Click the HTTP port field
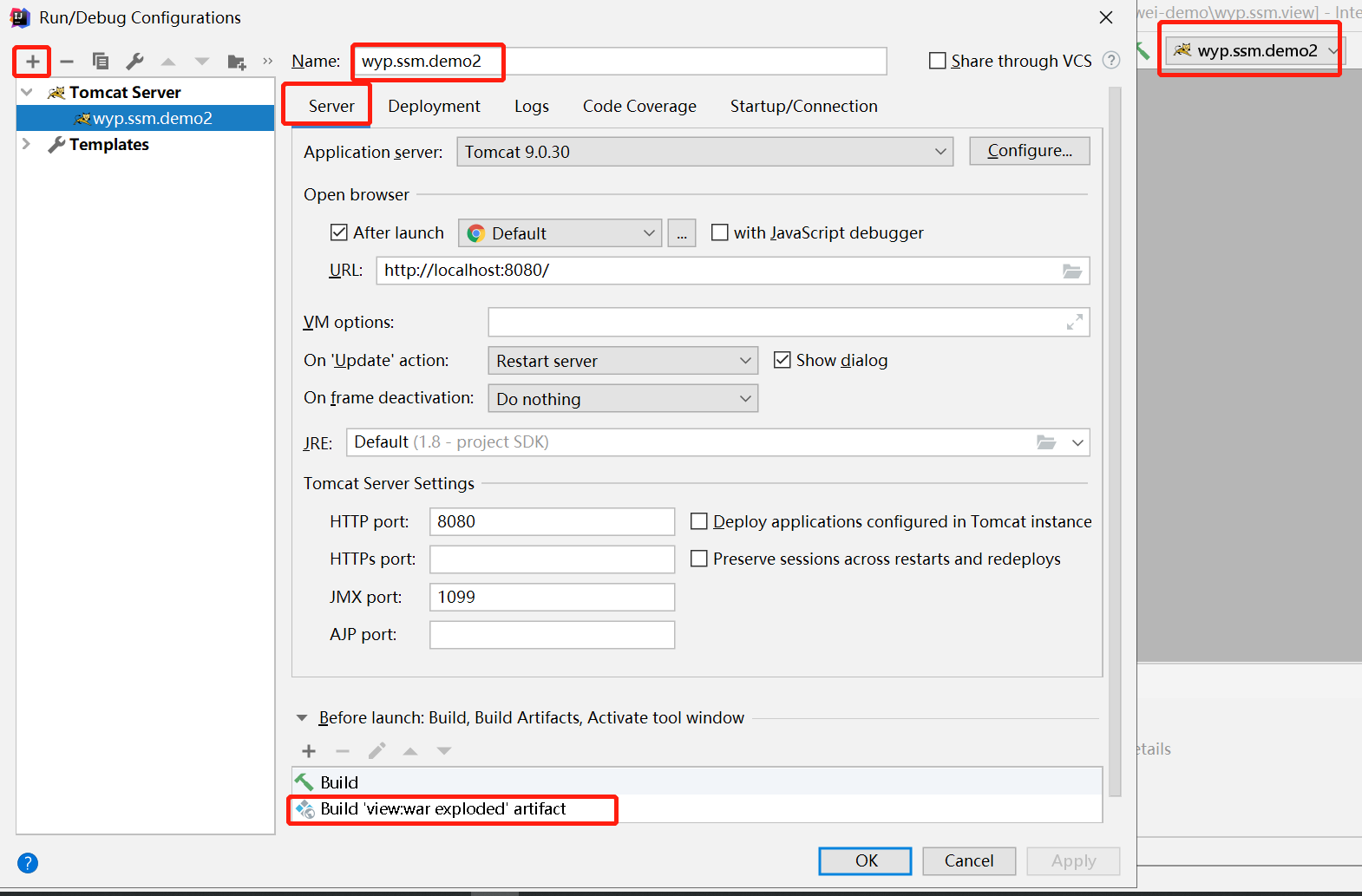The height and width of the screenshot is (896, 1362). pos(552,521)
